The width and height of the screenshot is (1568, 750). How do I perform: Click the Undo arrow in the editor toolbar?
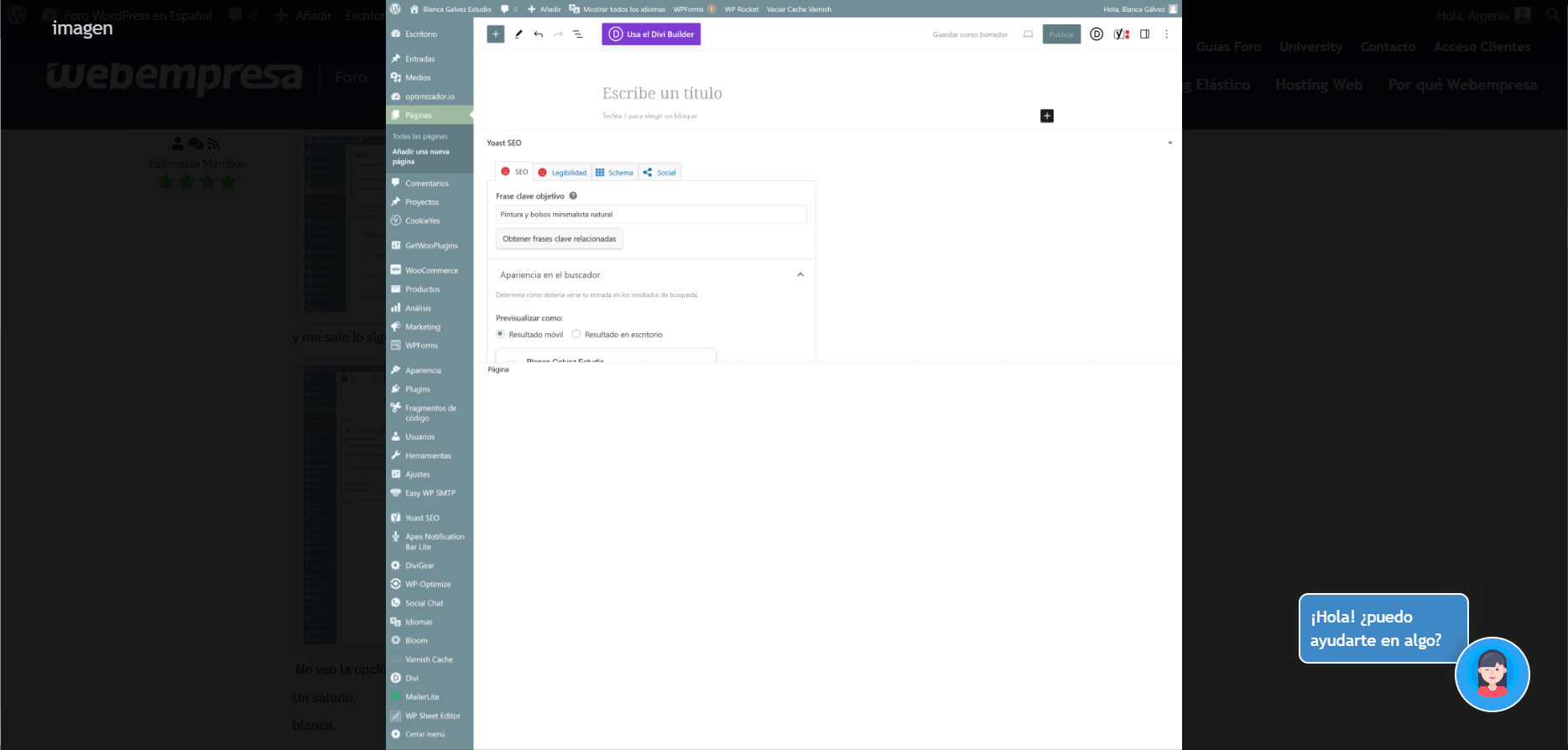click(x=539, y=34)
